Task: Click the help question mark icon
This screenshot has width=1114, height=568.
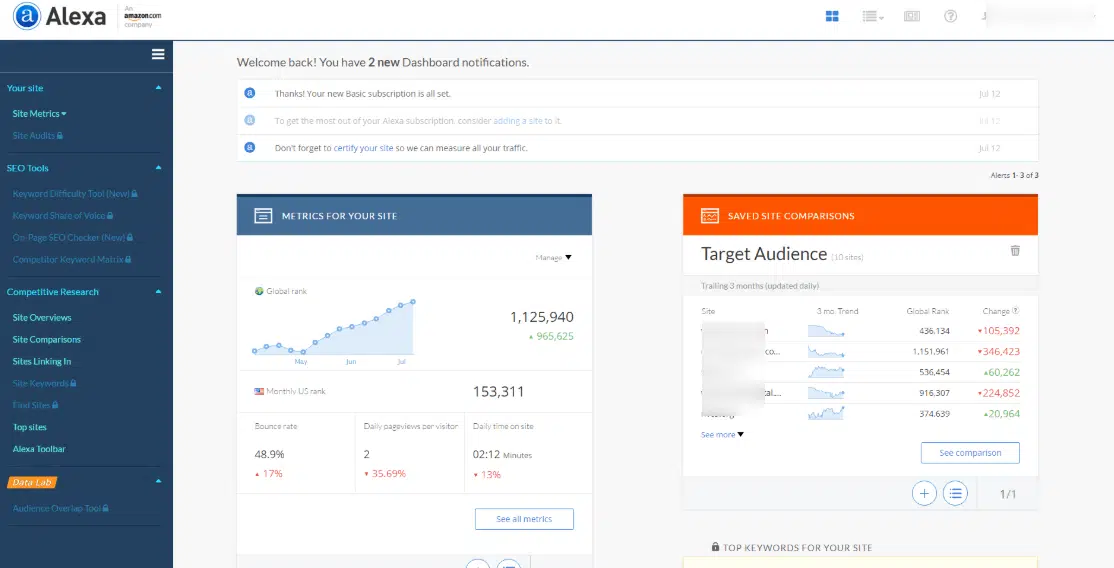Action: click(950, 16)
